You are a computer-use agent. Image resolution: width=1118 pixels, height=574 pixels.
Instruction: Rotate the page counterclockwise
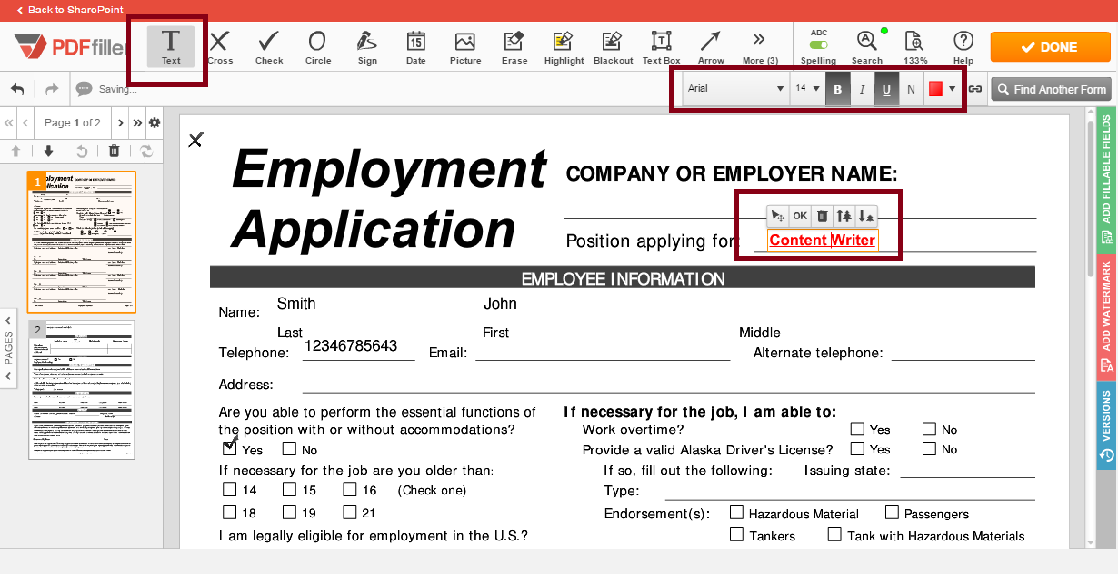click(x=81, y=150)
